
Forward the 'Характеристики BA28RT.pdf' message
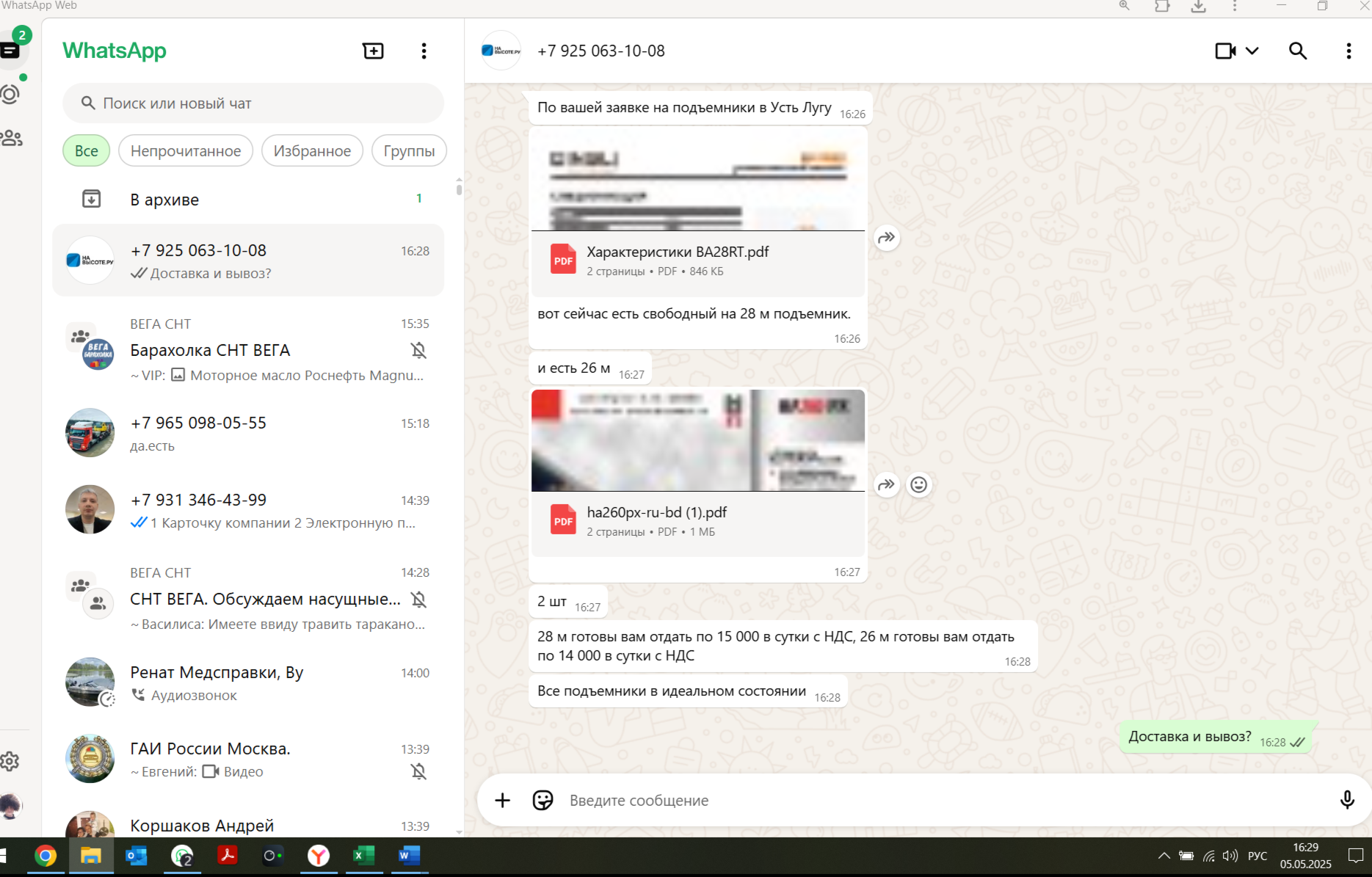pyautogui.click(x=887, y=237)
